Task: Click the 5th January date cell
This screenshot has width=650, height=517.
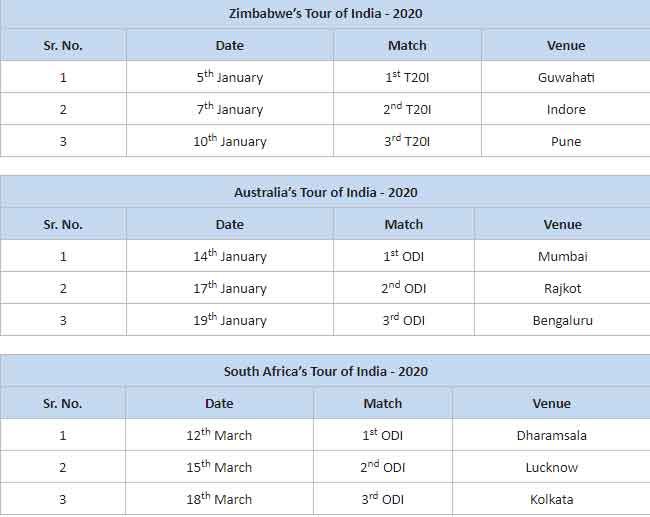Action: coord(230,77)
